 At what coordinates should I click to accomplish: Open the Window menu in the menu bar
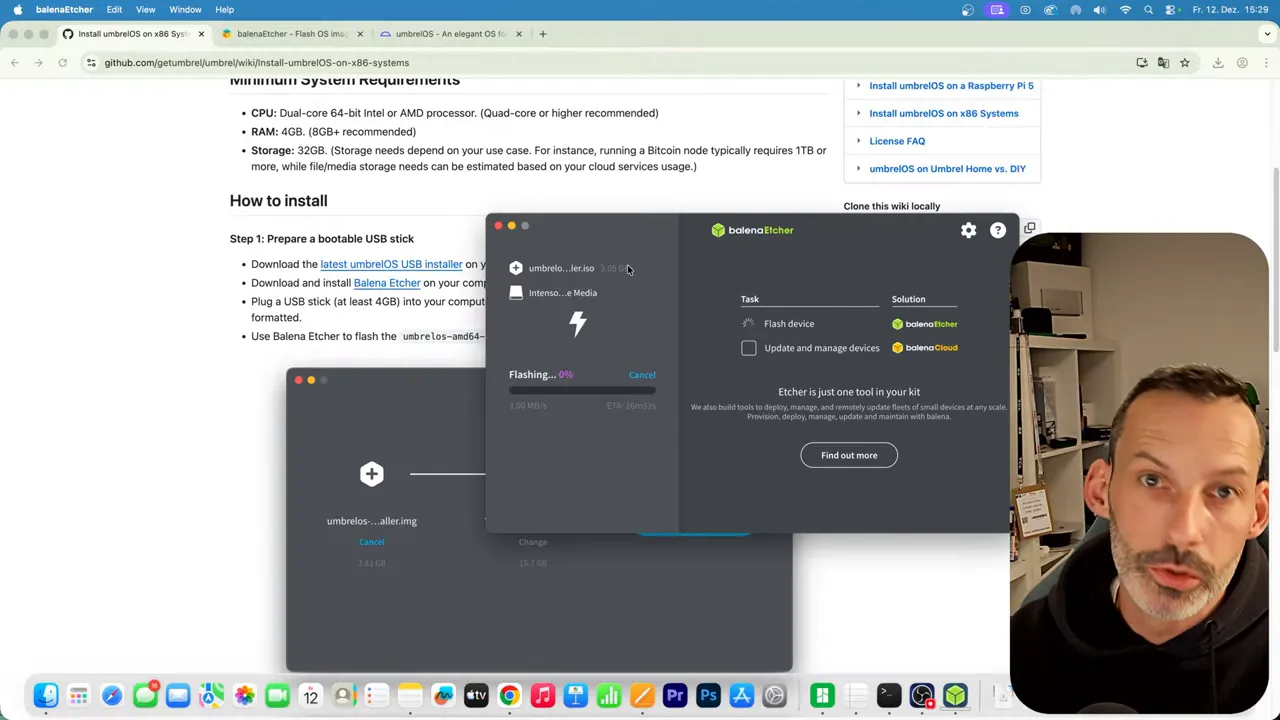click(185, 9)
